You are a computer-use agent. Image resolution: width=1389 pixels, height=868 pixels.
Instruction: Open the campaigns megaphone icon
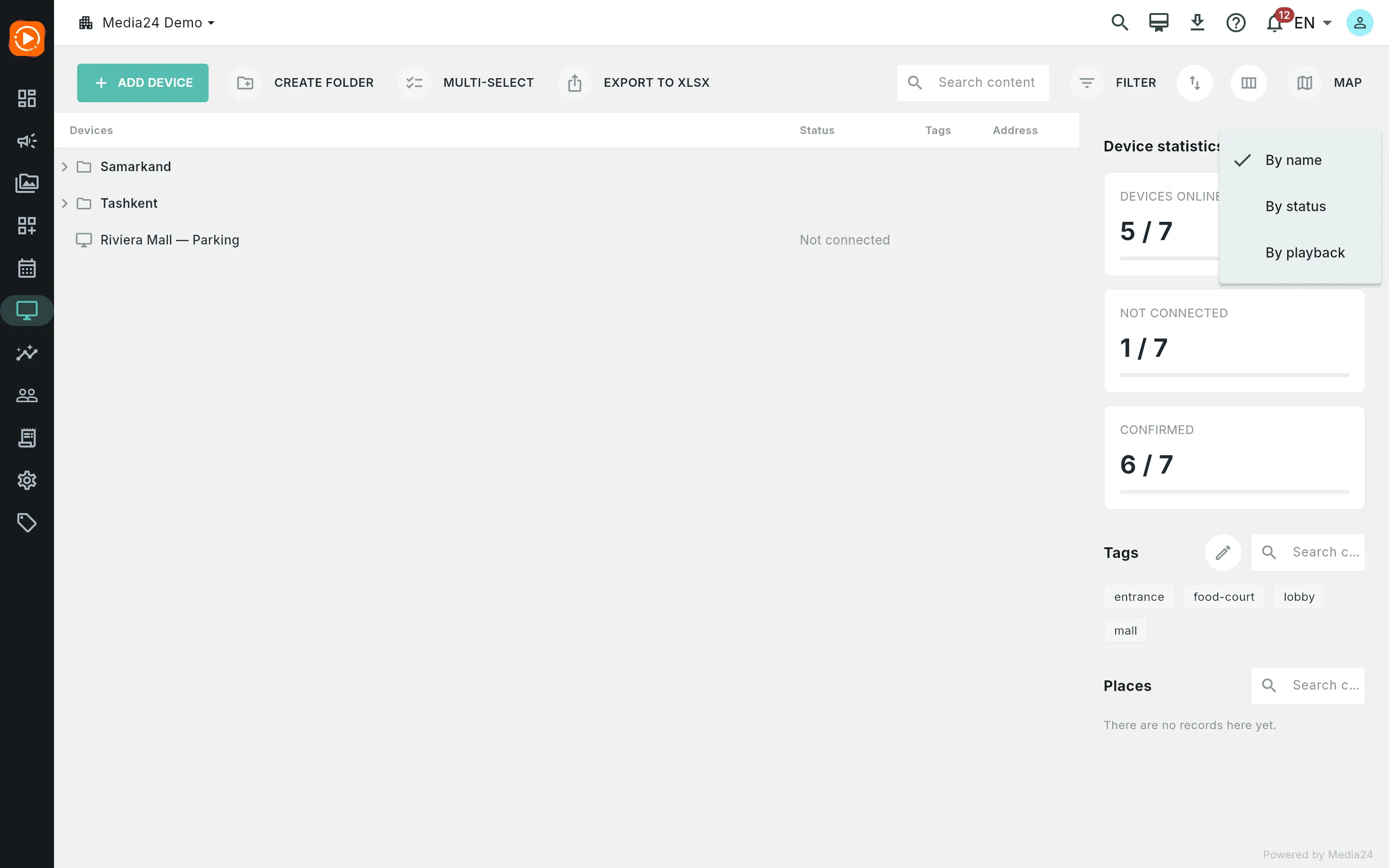[27, 141]
